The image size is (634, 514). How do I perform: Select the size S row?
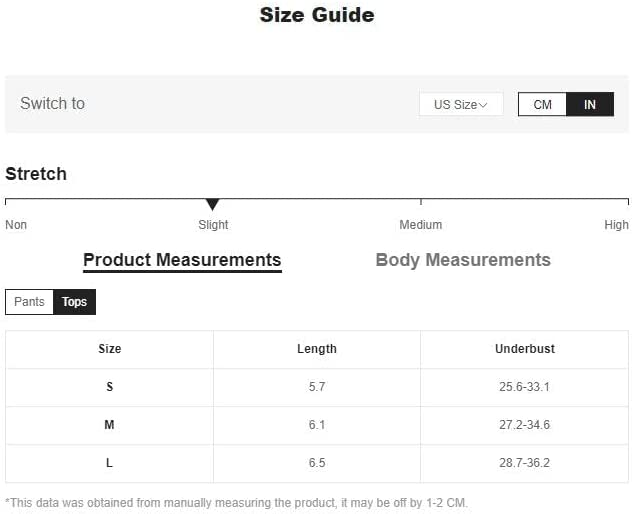pos(317,387)
